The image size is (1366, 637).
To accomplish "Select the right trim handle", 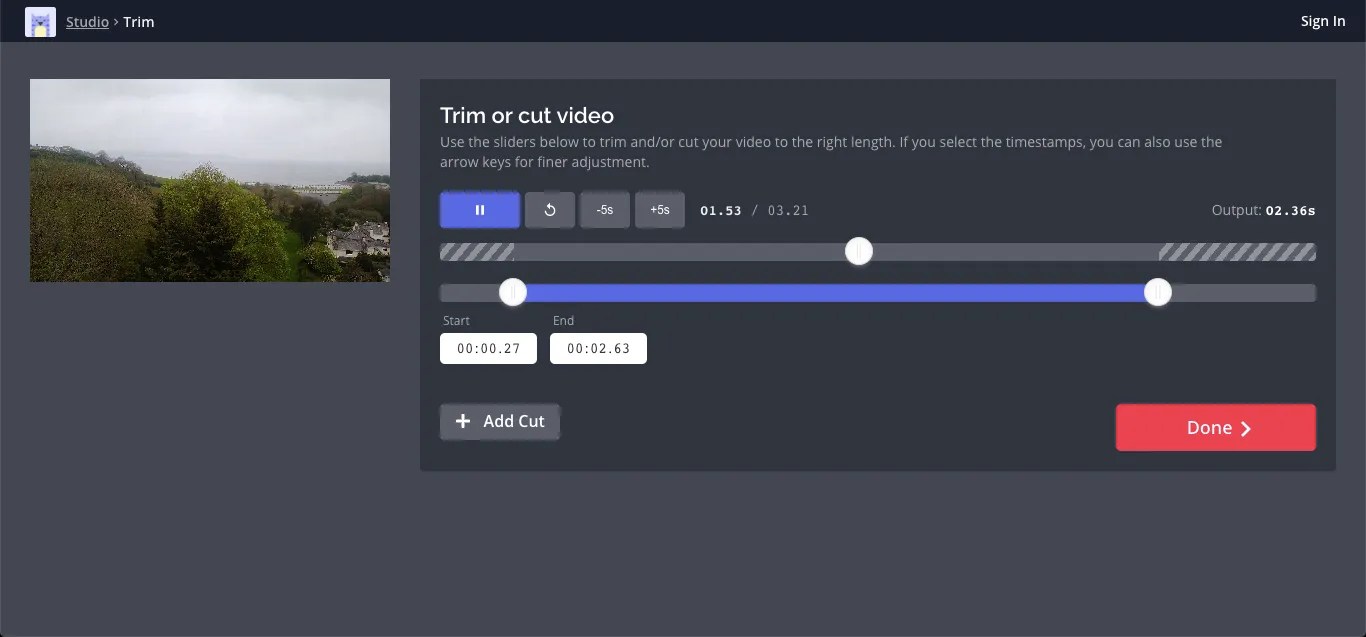I will coord(1157,291).
